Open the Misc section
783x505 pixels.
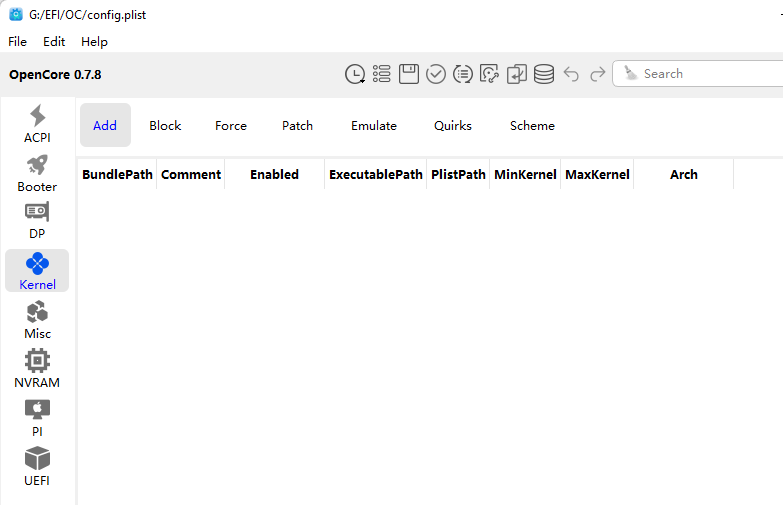[x=37, y=320]
